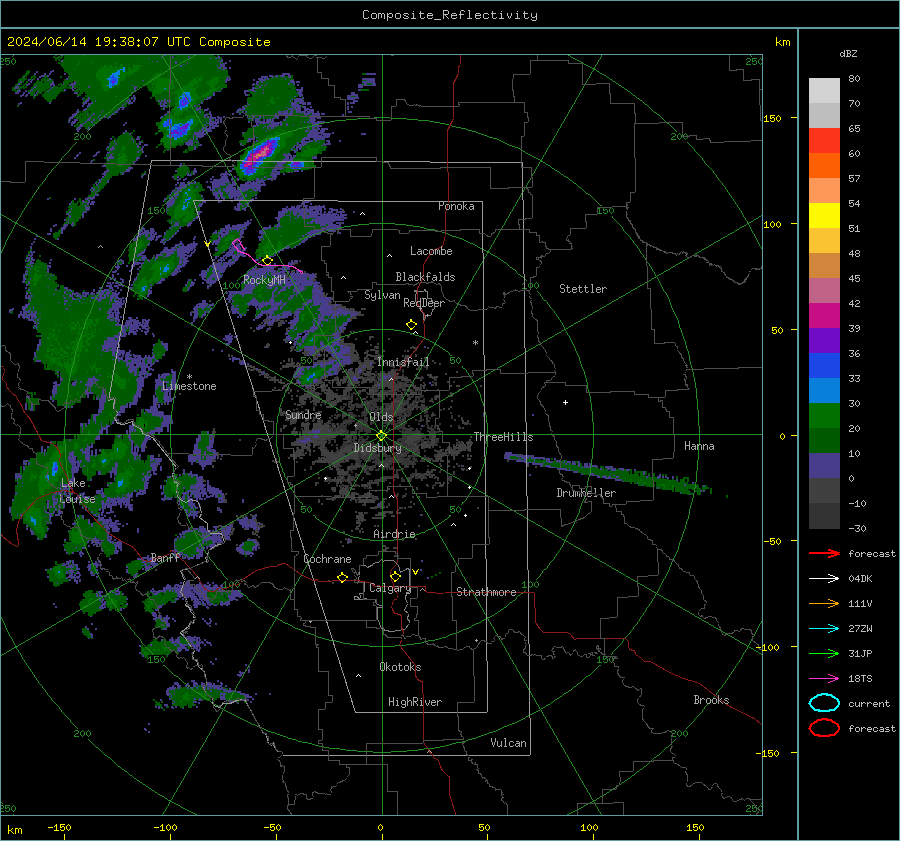Click the Sundre city label

pos(303,414)
